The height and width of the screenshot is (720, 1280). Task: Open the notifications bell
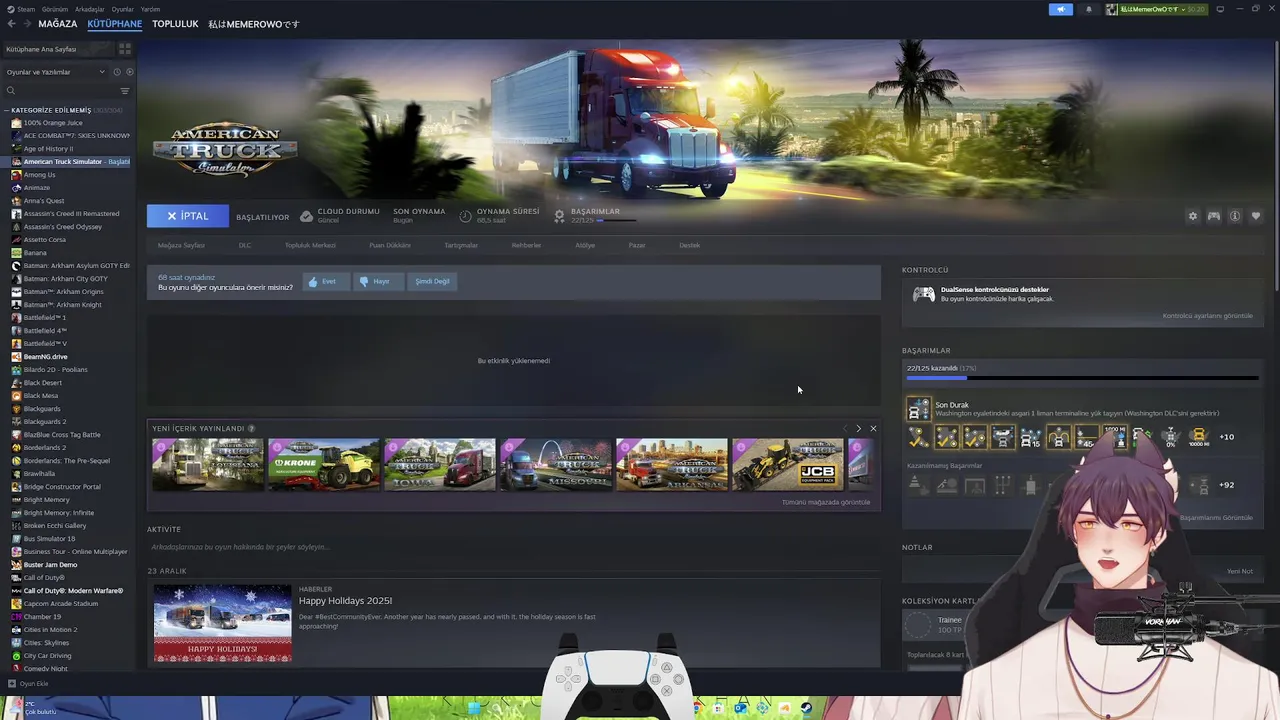pyautogui.click(x=1089, y=9)
